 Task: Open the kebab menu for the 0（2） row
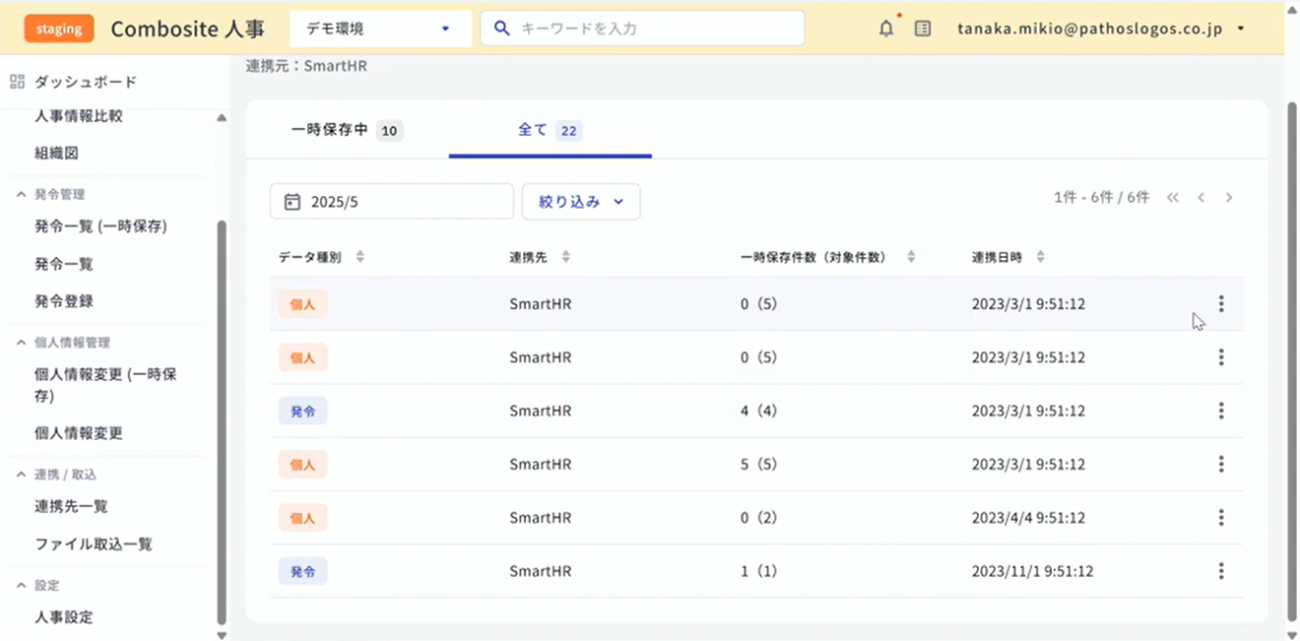(x=1221, y=517)
